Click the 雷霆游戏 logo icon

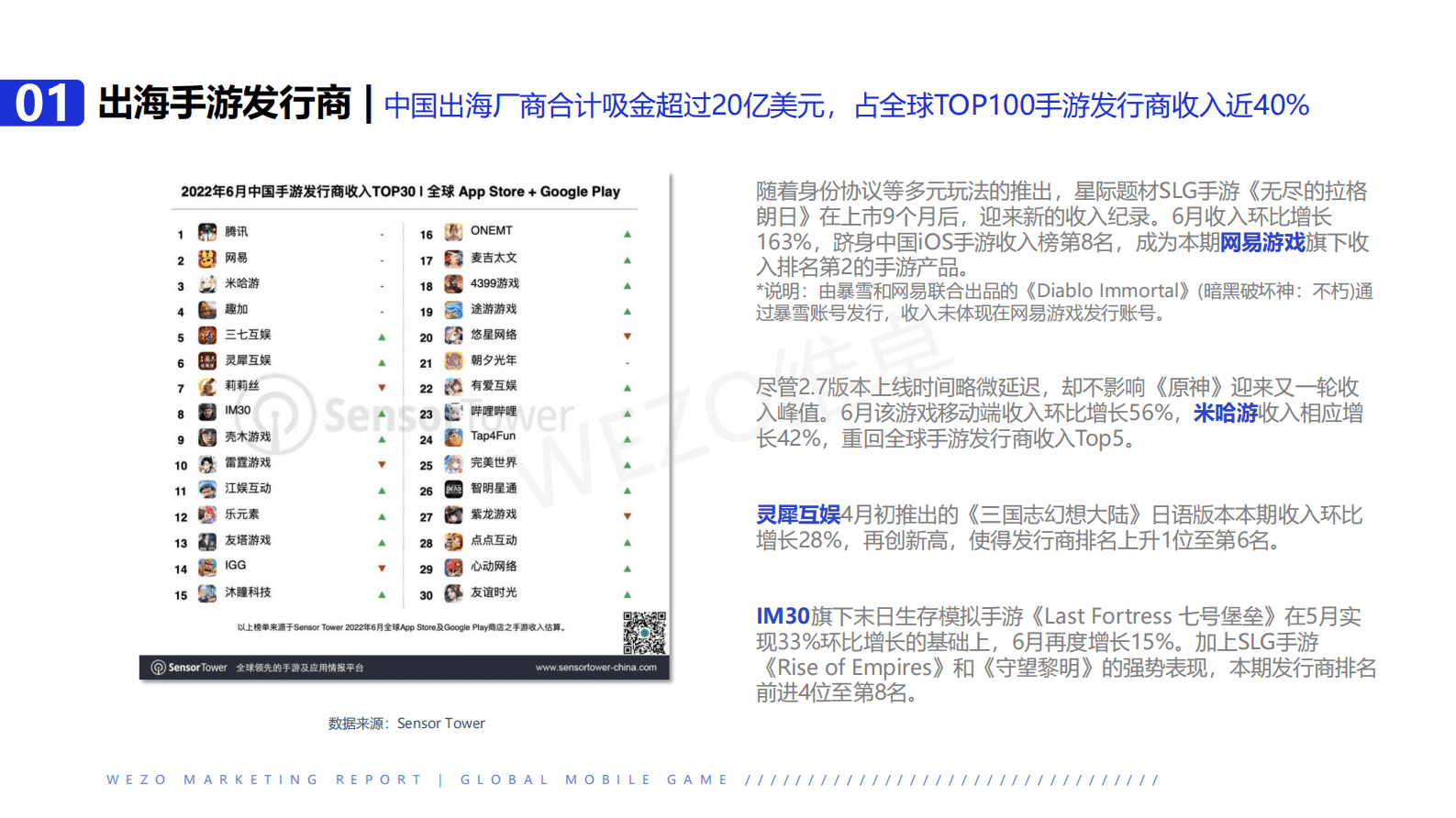point(208,464)
